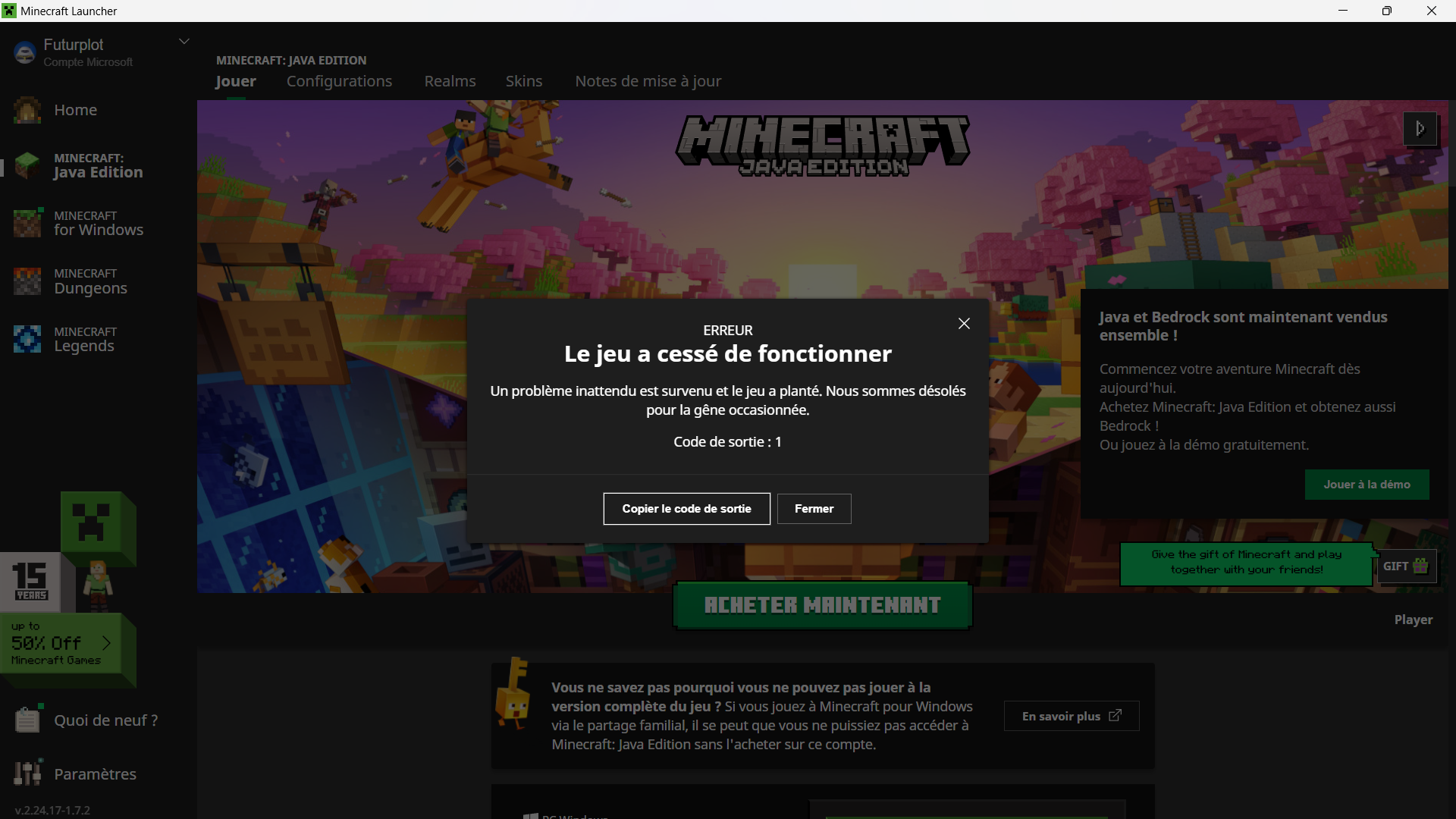Click Jouer à la démo button
The width and height of the screenshot is (1456, 819).
(x=1367, y=485)
